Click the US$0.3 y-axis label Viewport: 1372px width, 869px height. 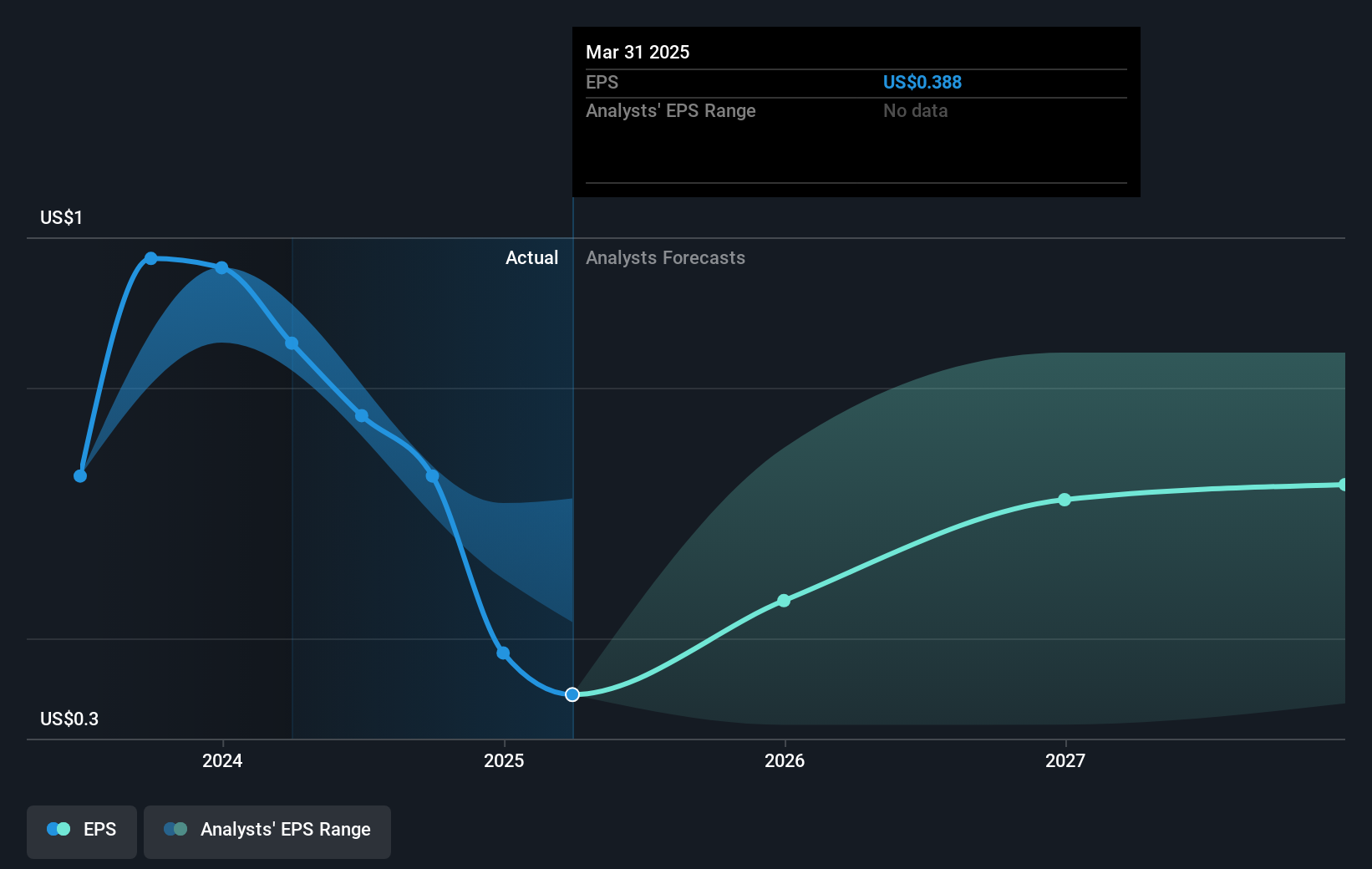click(69, 719)
